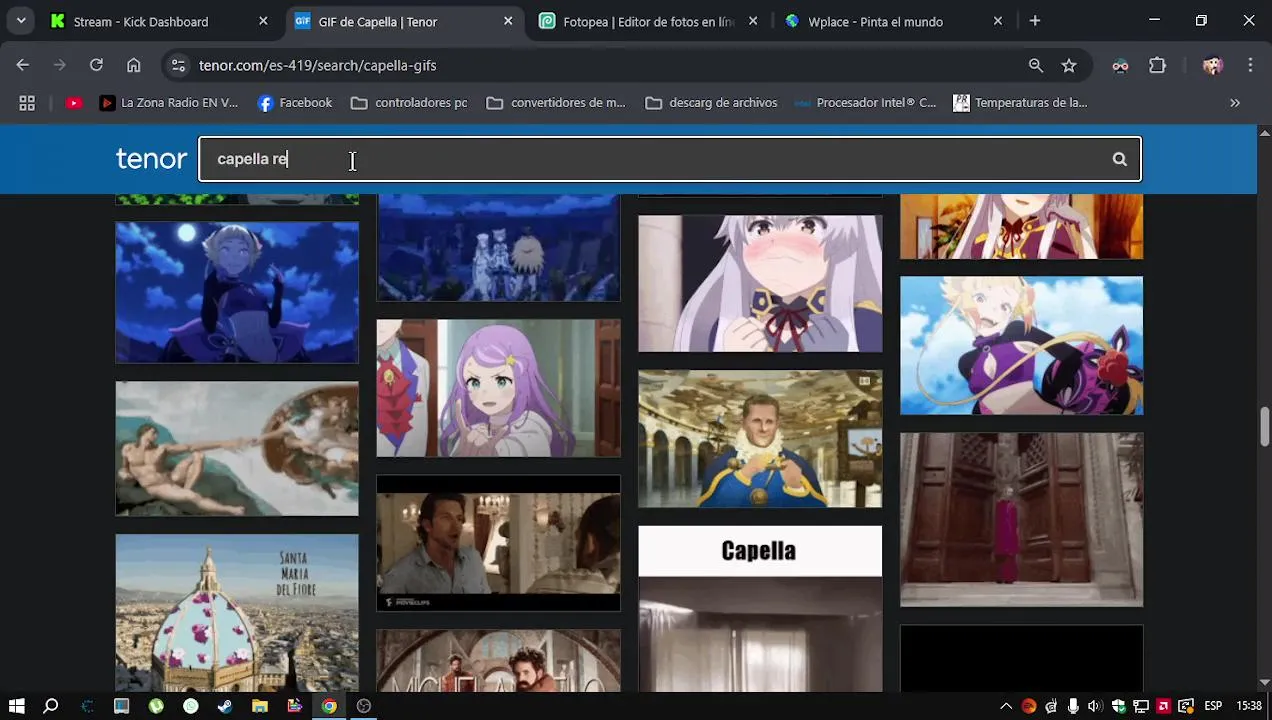Open Windows taskbar search
This screenshot has width=1272, height=720.
pos(51,706)
